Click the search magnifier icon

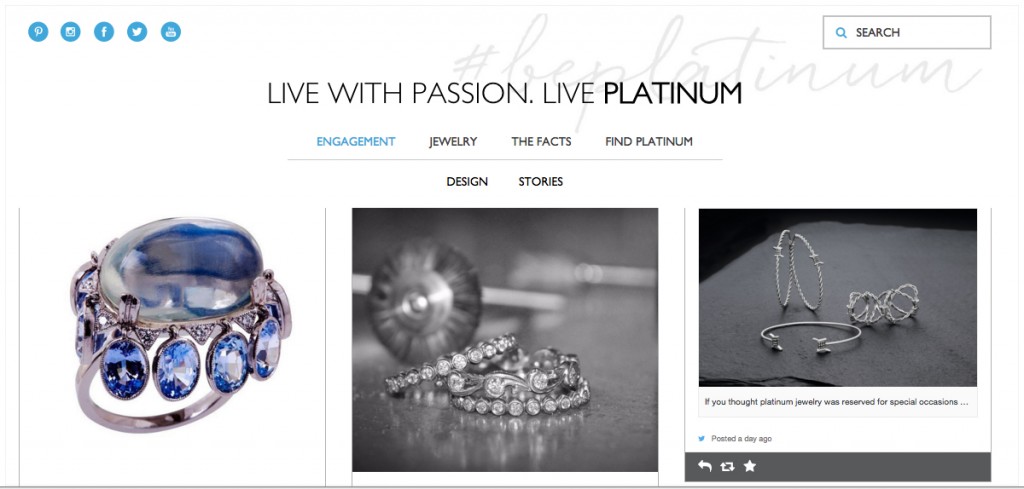click(x=841, y=33)
